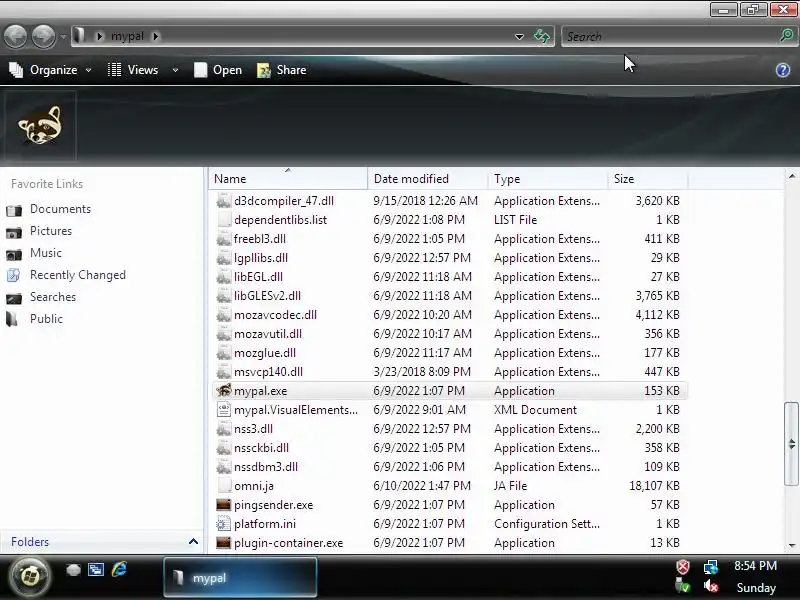Image resolution: width=800 pixels, height=600 pixels.
Task: Click the mypal taskbar button
Action: (240, 577)
